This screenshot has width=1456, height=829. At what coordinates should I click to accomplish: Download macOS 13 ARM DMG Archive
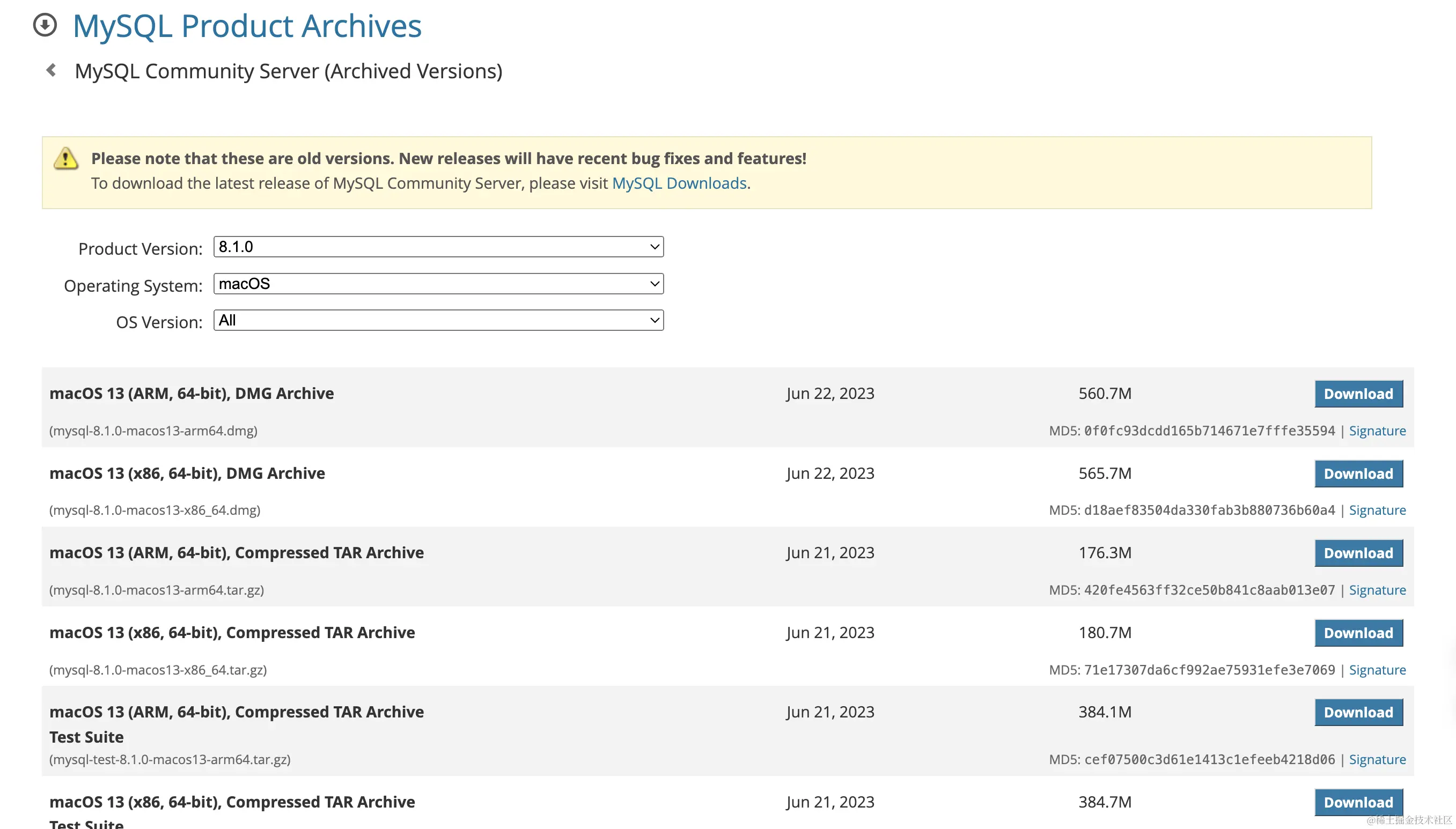tap(1358, 394)
